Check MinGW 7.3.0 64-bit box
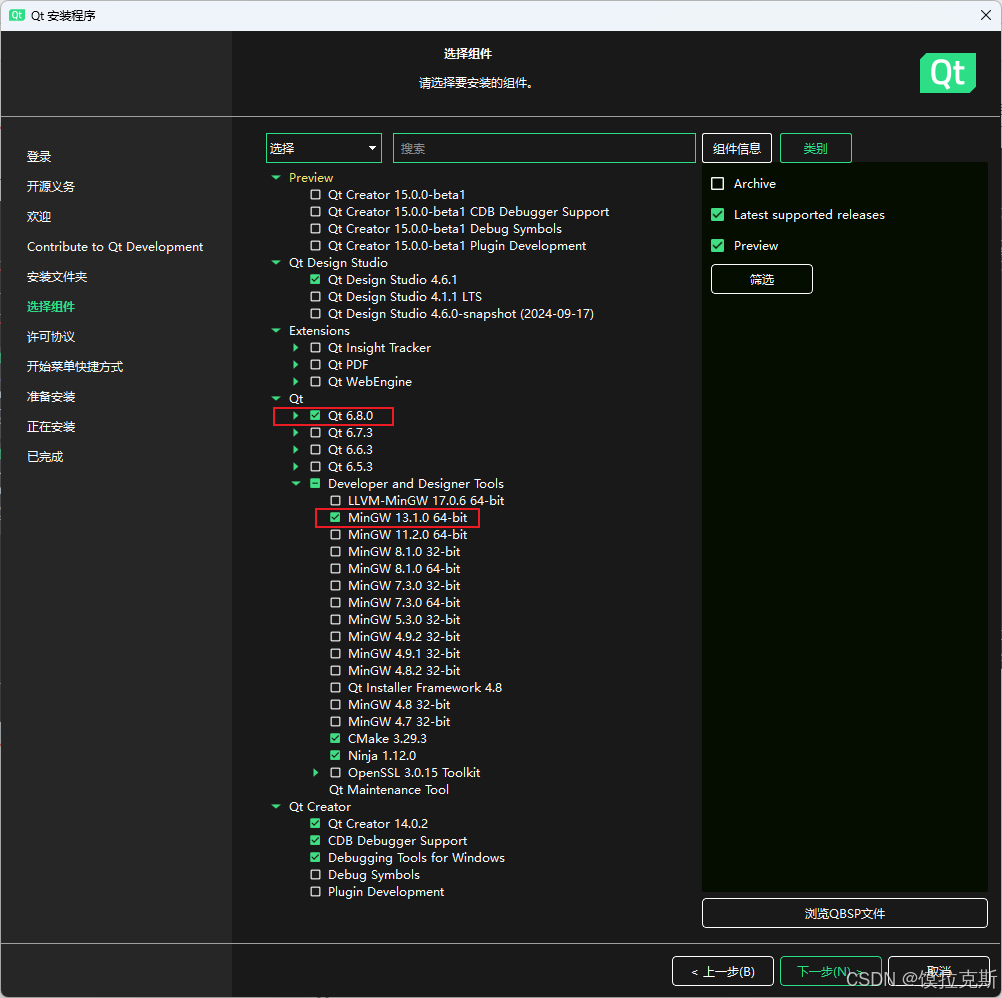 [335, 603]
